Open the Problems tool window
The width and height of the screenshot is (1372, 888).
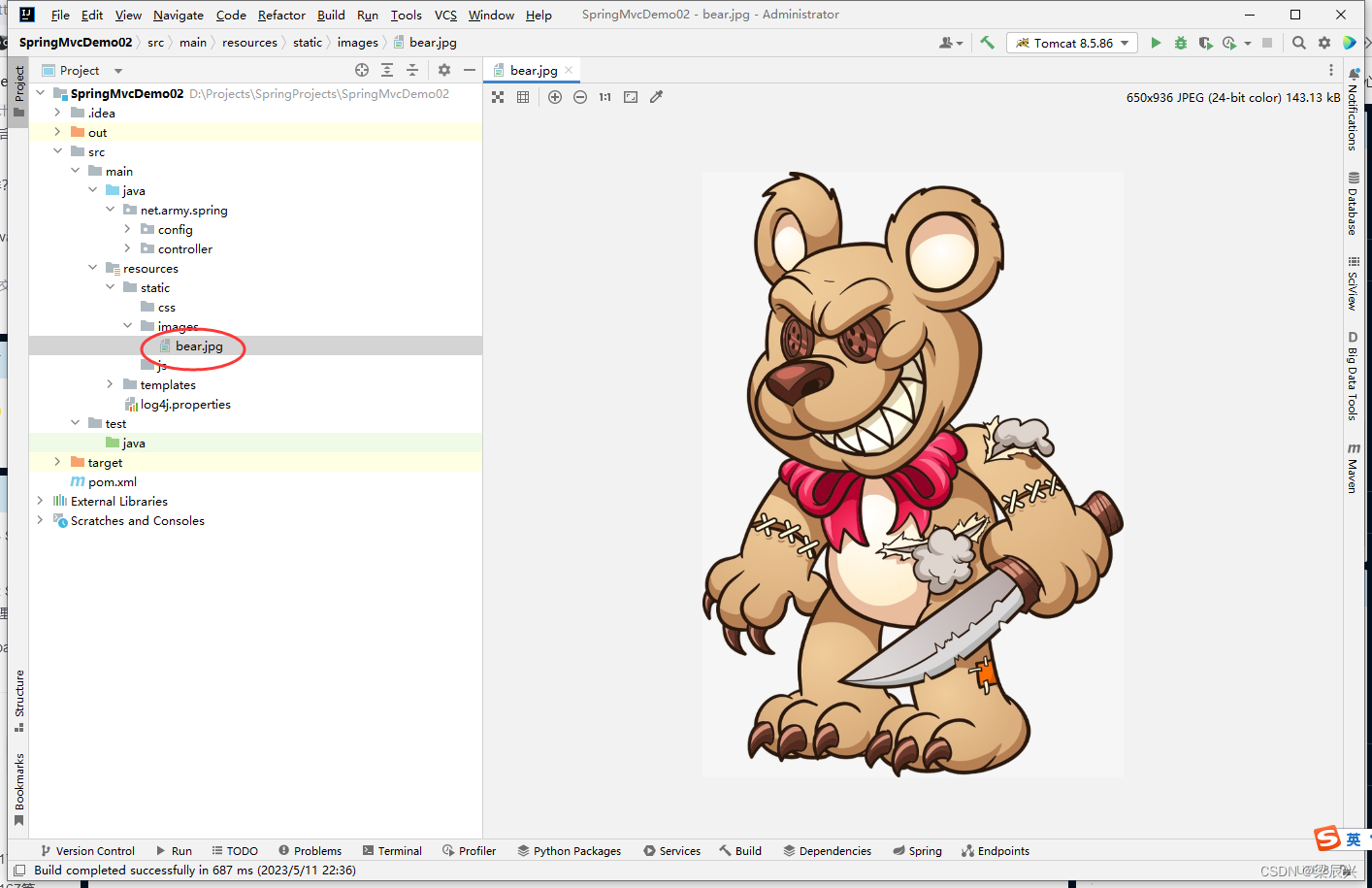click(310, 851)
